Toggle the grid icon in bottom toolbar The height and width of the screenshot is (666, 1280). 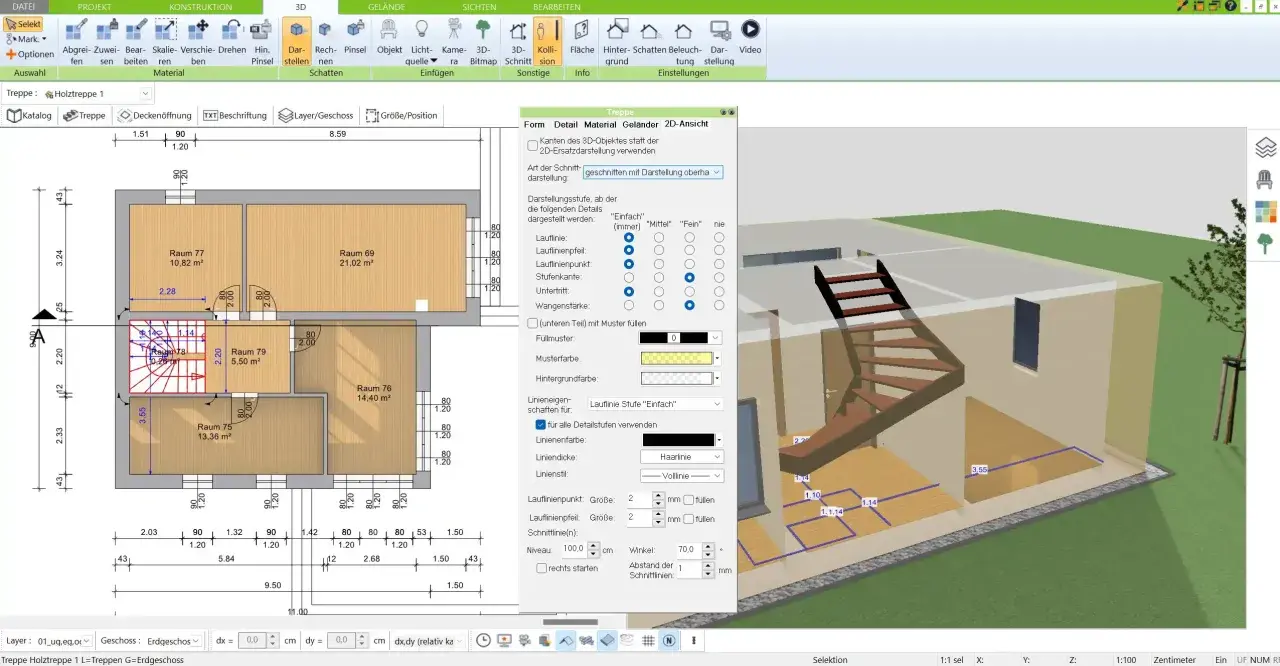click(x=648, y=640)
